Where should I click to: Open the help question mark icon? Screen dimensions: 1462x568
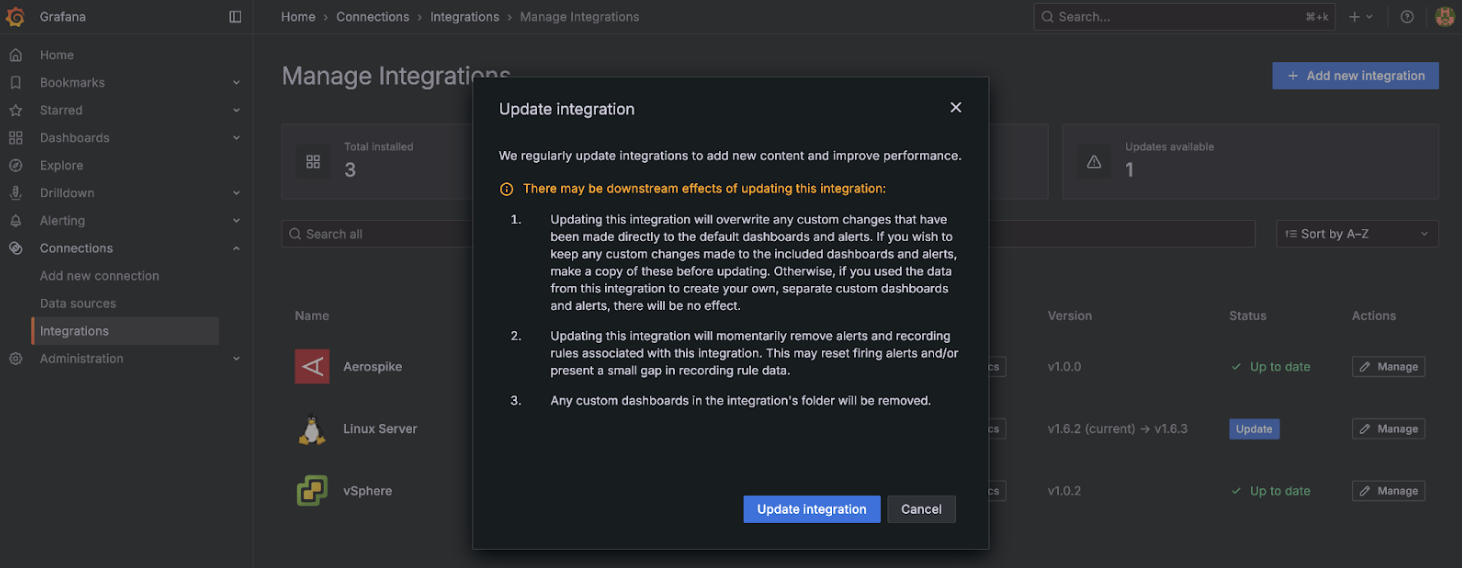(x=1407, y=17)
